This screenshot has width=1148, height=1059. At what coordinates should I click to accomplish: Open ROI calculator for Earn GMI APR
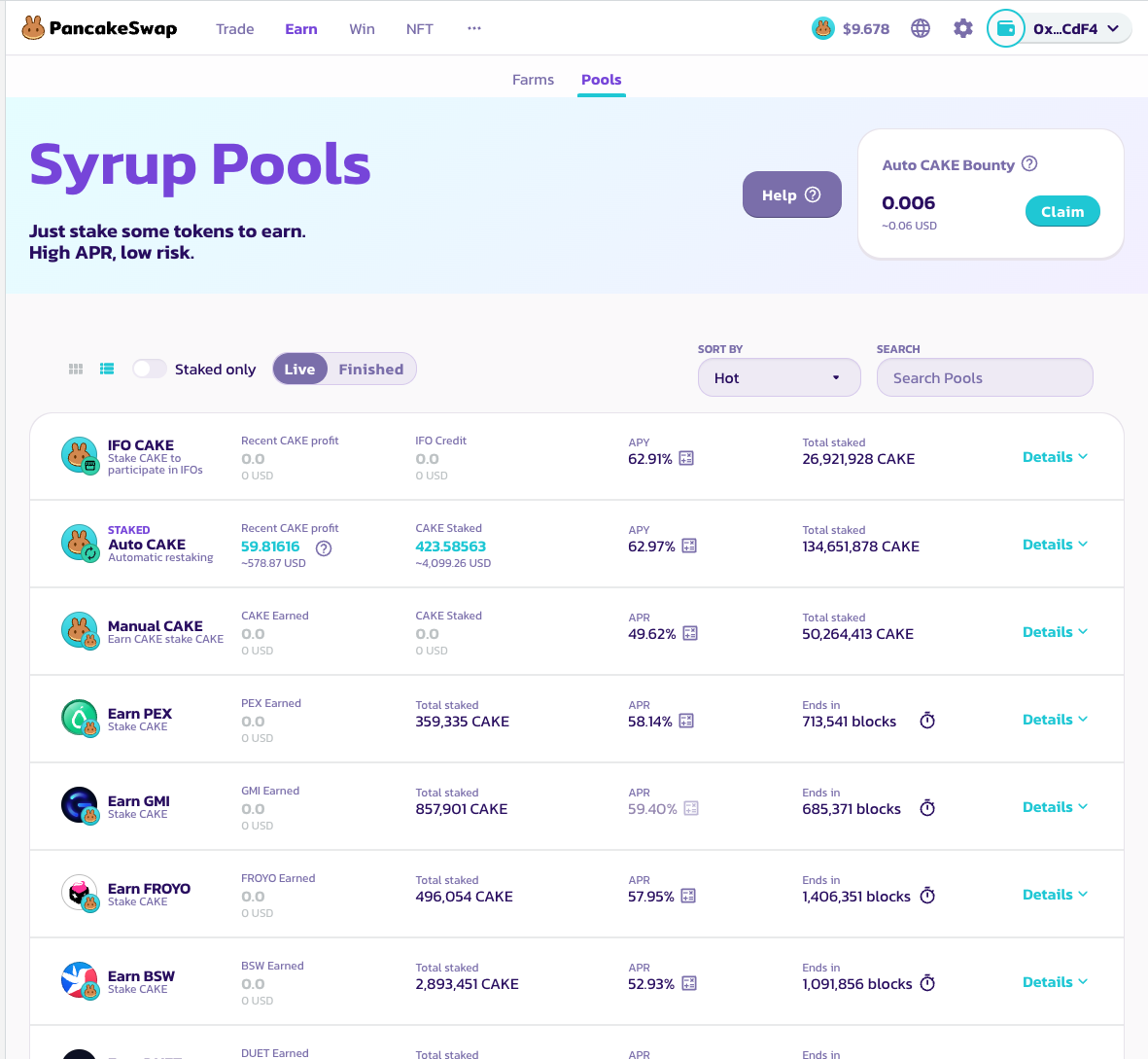pyautogui.click(x=691, y=808)
